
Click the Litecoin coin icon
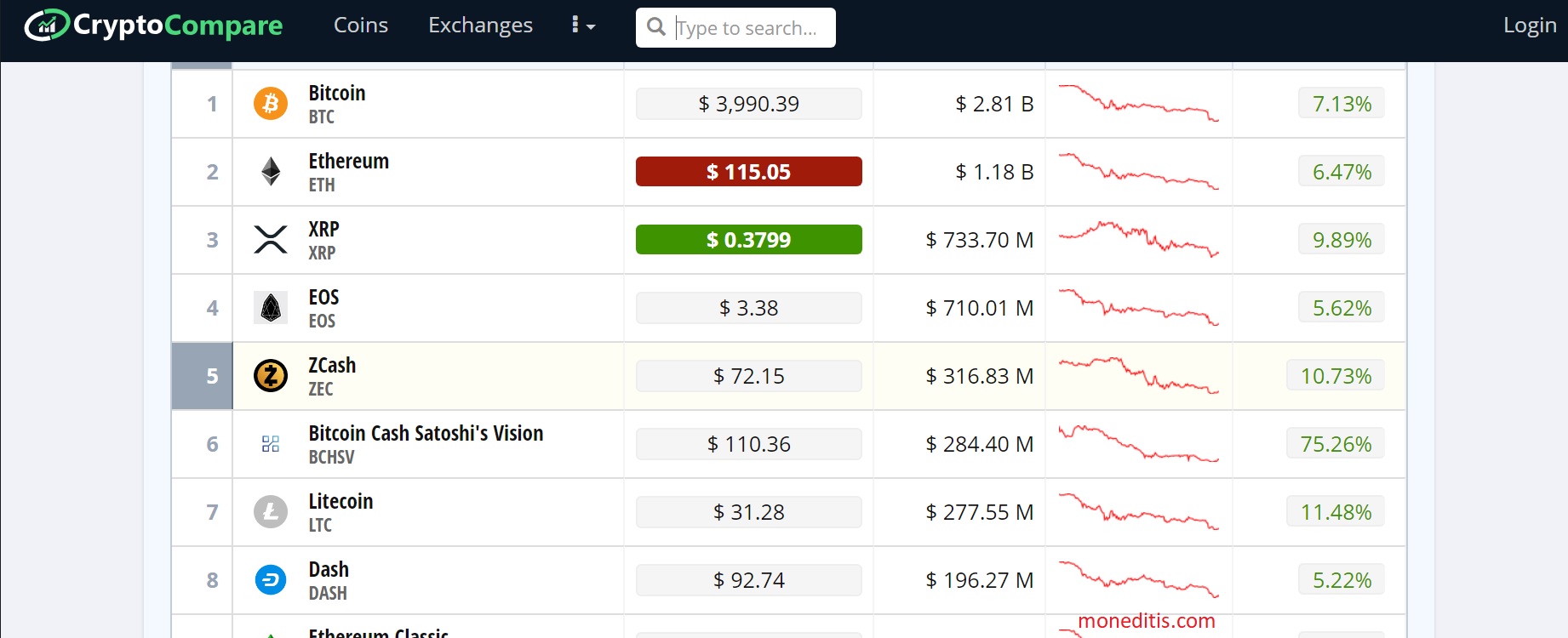coord(271,512)
